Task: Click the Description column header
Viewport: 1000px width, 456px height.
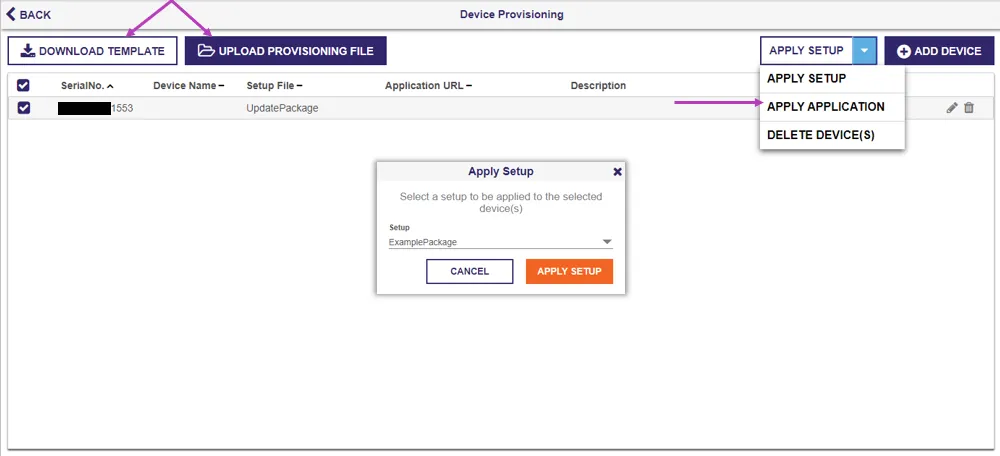Action: tap(598, 85)
